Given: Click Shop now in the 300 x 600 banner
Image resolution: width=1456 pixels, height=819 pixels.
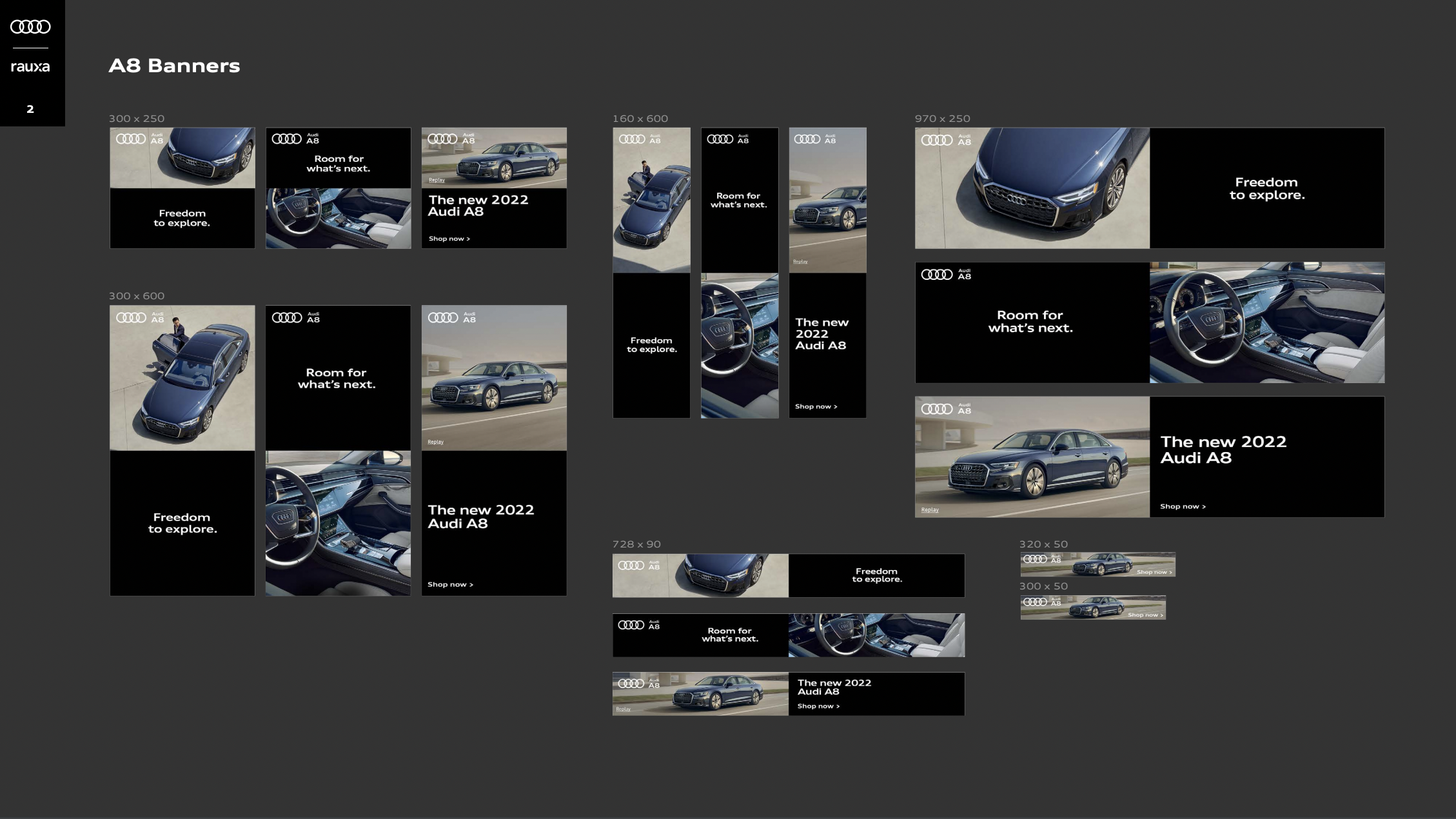Looking at the screenshot, I should (450, 584).
